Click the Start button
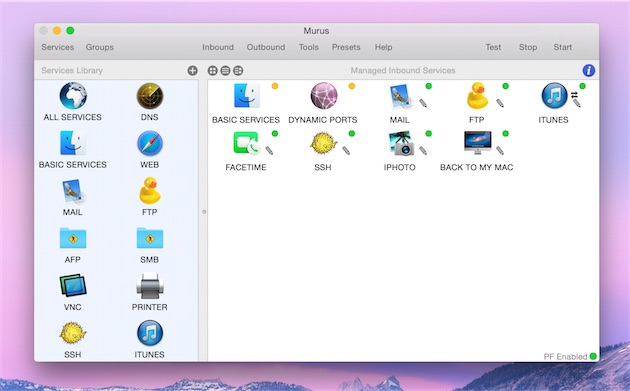630x391 pixels. (562, 47)
